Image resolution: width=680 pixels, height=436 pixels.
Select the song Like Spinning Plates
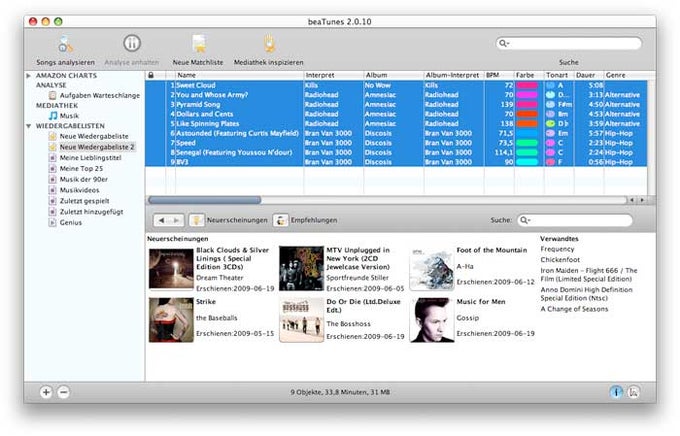[396, 124]
